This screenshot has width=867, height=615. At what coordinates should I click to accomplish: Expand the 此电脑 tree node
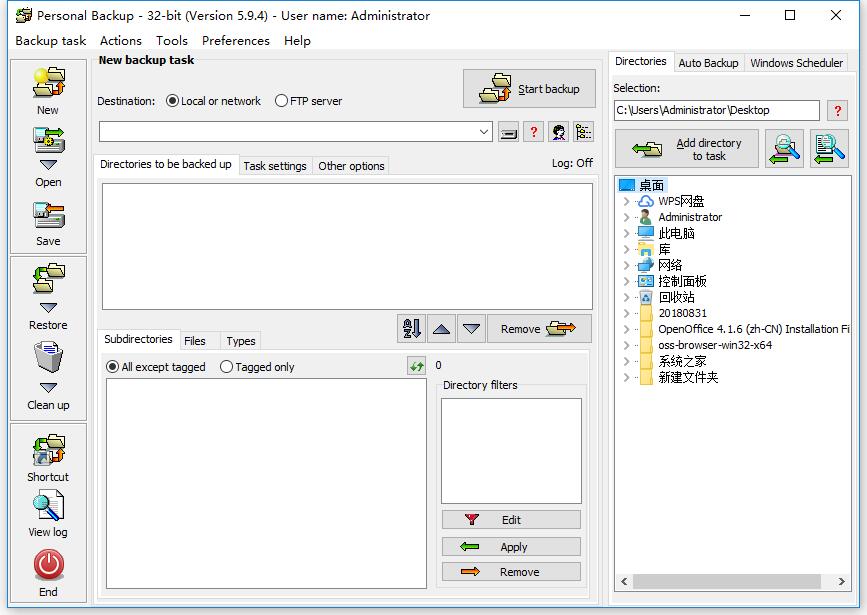(x=625, y=232)
